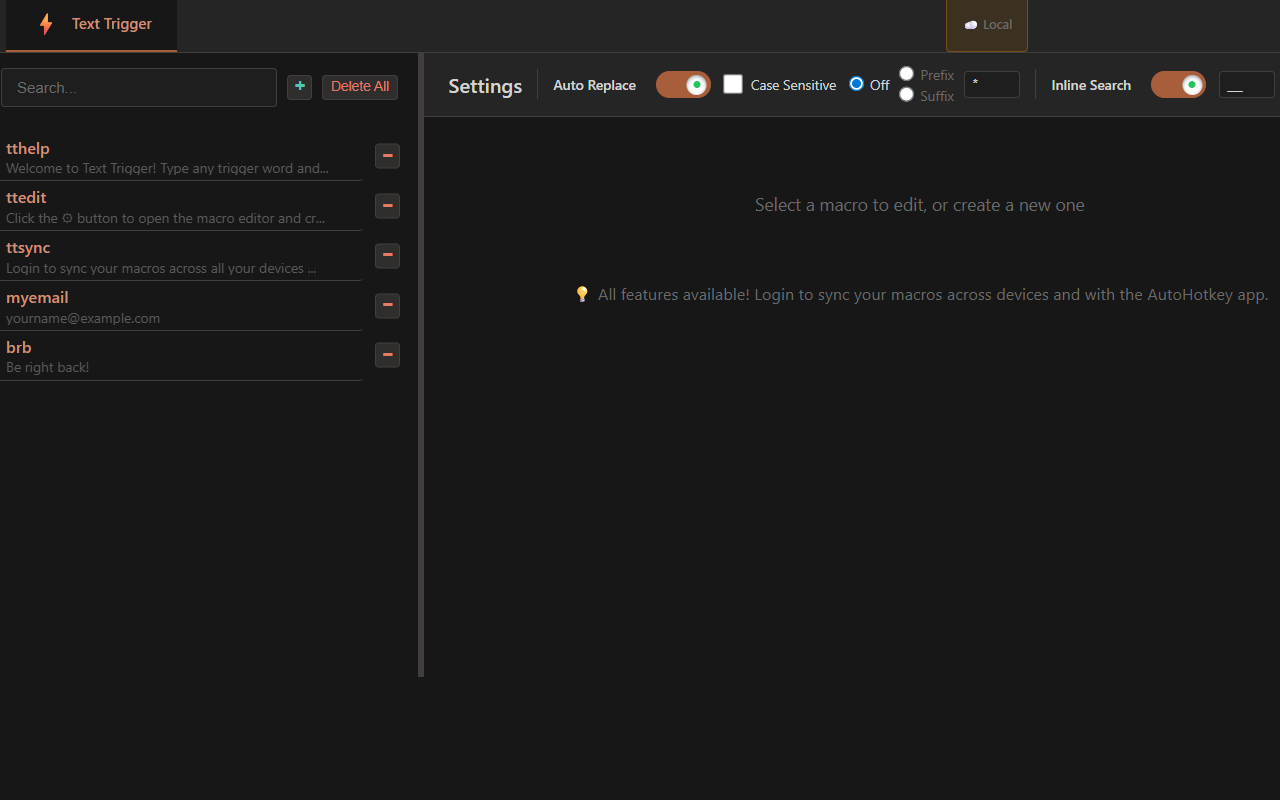Image resolution: width=1280 pixels, height=800 pixels.
Task: Click the 'yourname@example.com' macro text
Action: click(83, 318)
